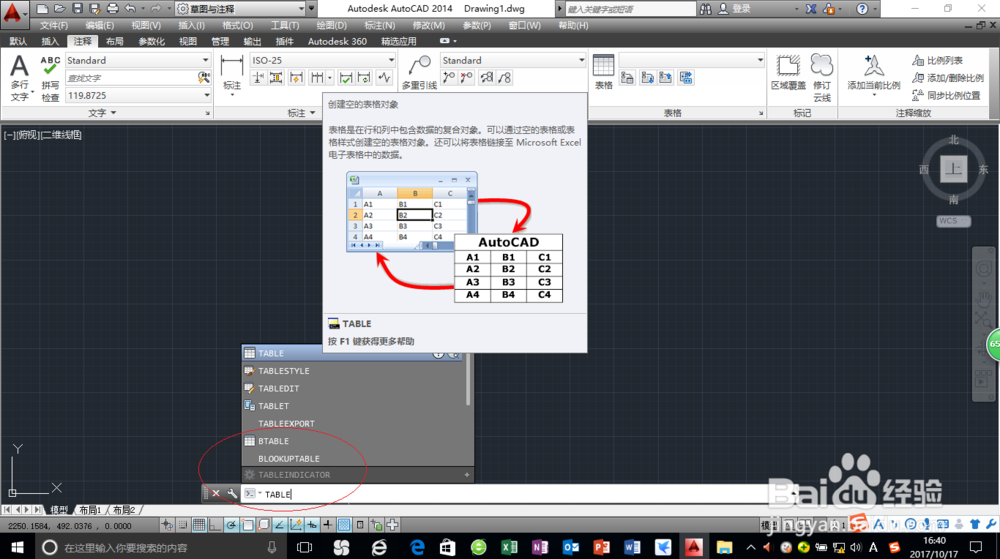The image size is (1000, 559).
Task: Click the command suggestion list scrollbar
Action: (x=468, y=381)
